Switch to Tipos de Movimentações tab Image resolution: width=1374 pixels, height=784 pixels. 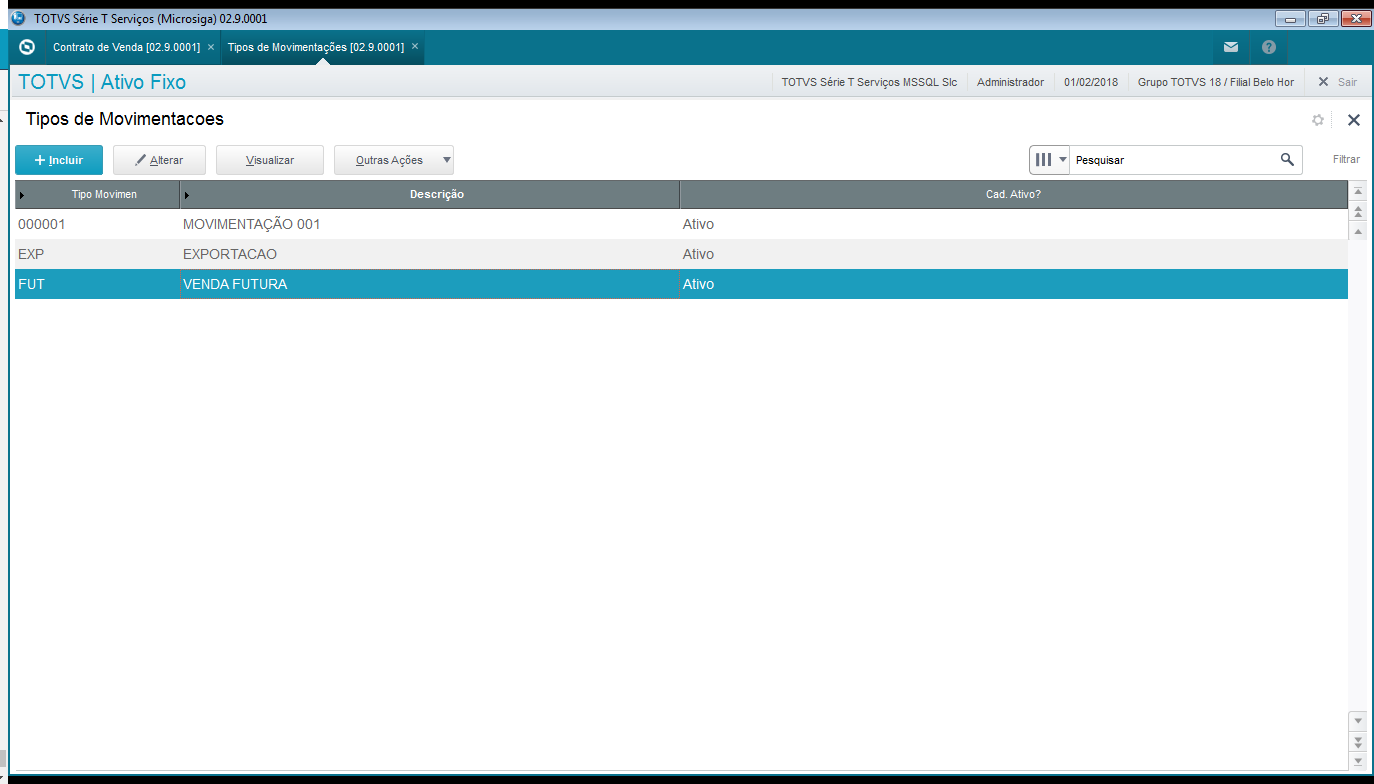tap(316, 47)
